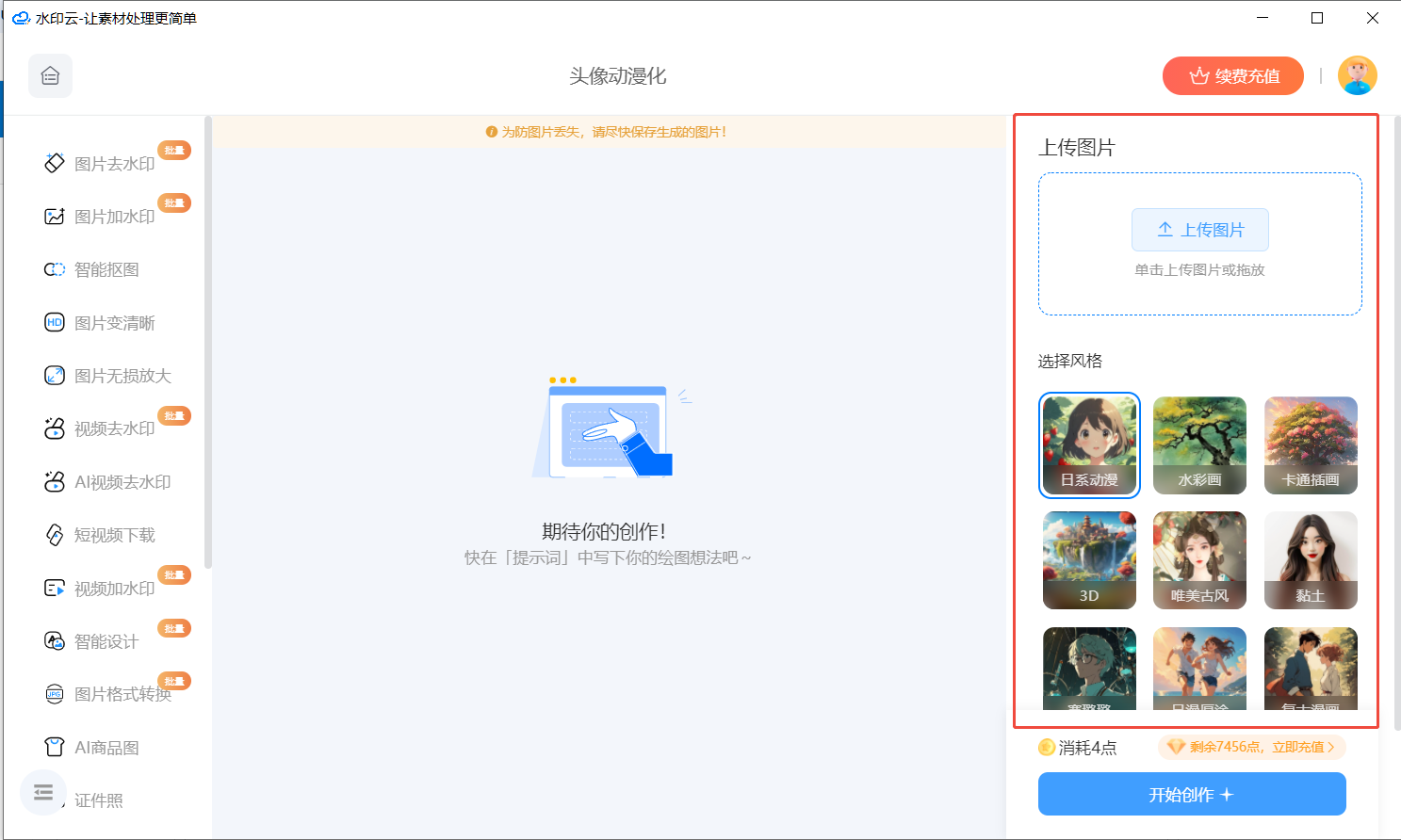This screenshot has height=840, width=1401.
Task: Click the right panel vertical scrollbar
Action: point(1396,422)
